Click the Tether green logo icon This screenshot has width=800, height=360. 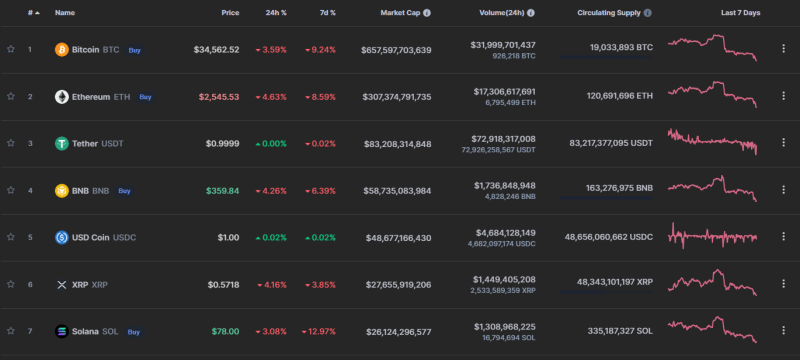coord(62,144)
